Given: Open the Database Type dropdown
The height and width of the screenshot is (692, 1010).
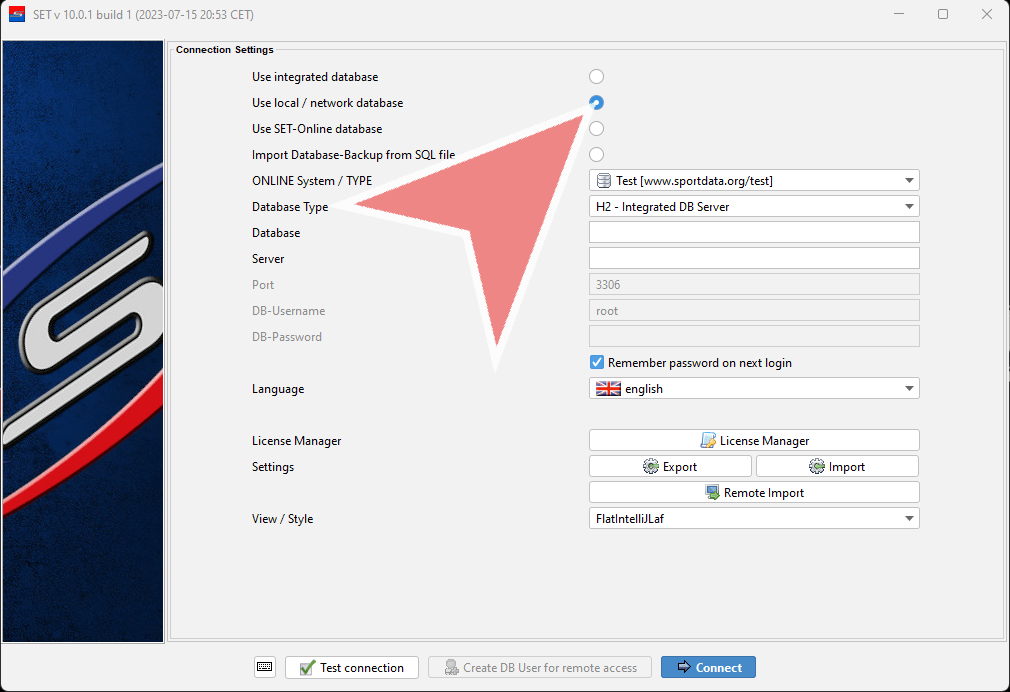Looking at the screenshot, I should click(x=754, y=207).
